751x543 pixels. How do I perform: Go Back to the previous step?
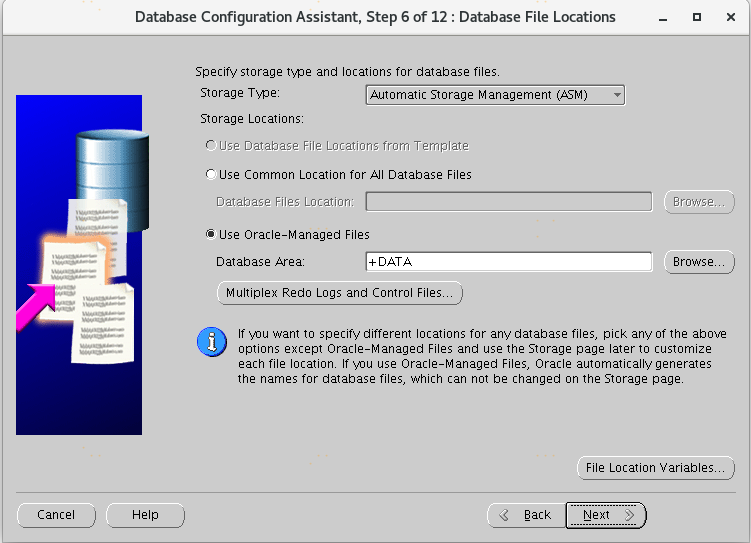pyautogui.click(x=525, y=515)
